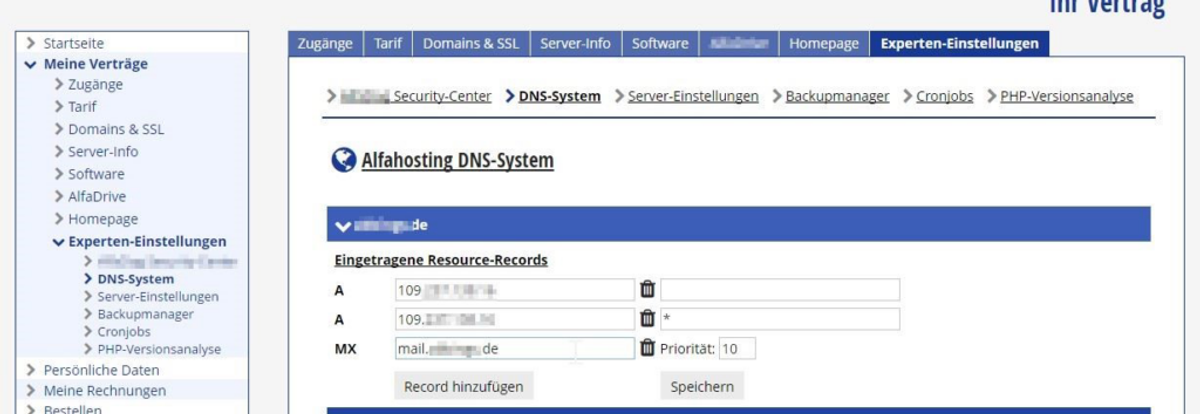Open AlfaDrive in the sidebar
This screenshot has width=1200, height=414.
point(97,197)
